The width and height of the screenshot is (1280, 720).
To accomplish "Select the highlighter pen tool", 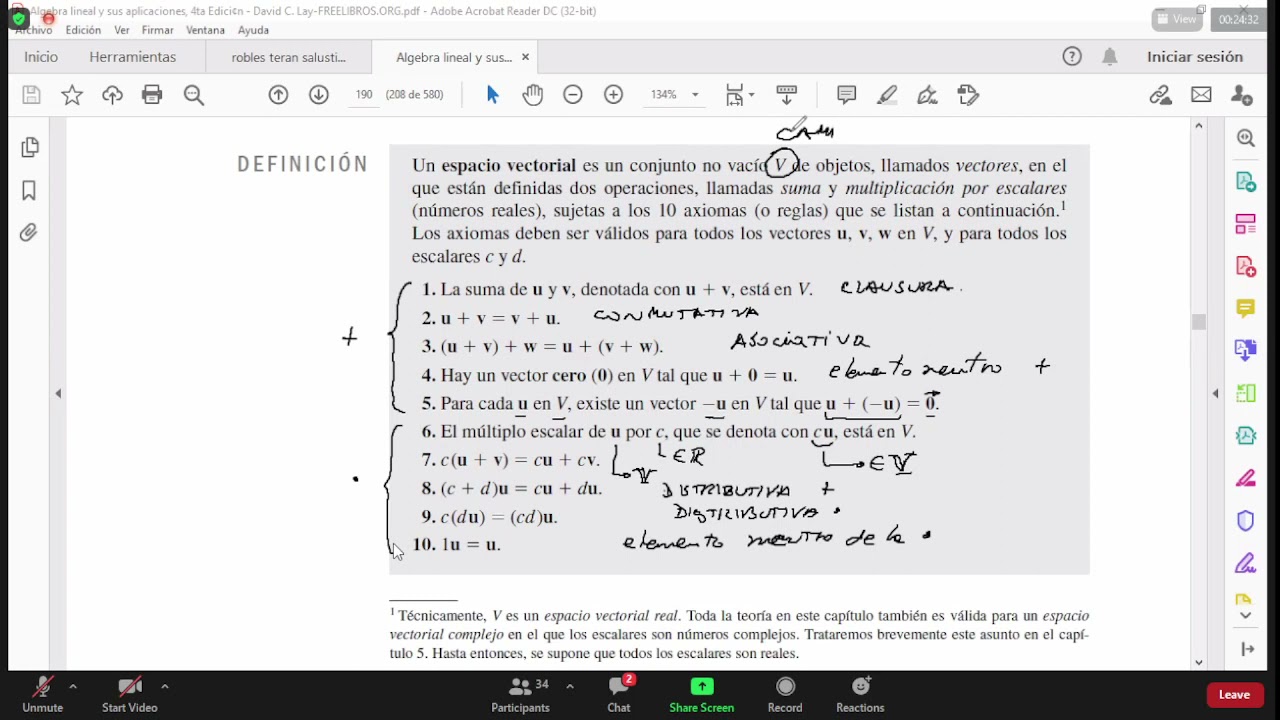I will click(x=887, y=95).
